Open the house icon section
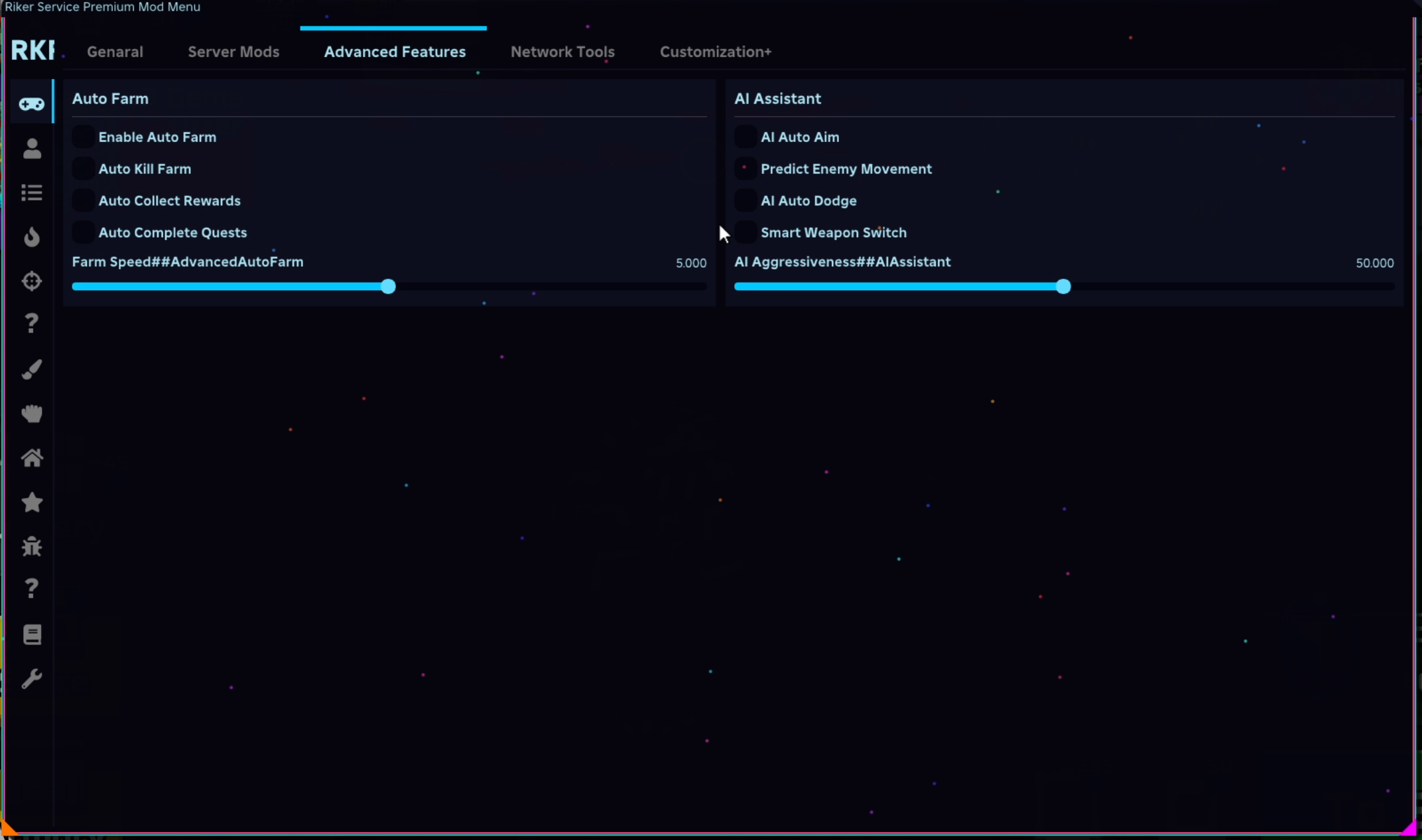The image size is (1422, 840). [32, 458]
